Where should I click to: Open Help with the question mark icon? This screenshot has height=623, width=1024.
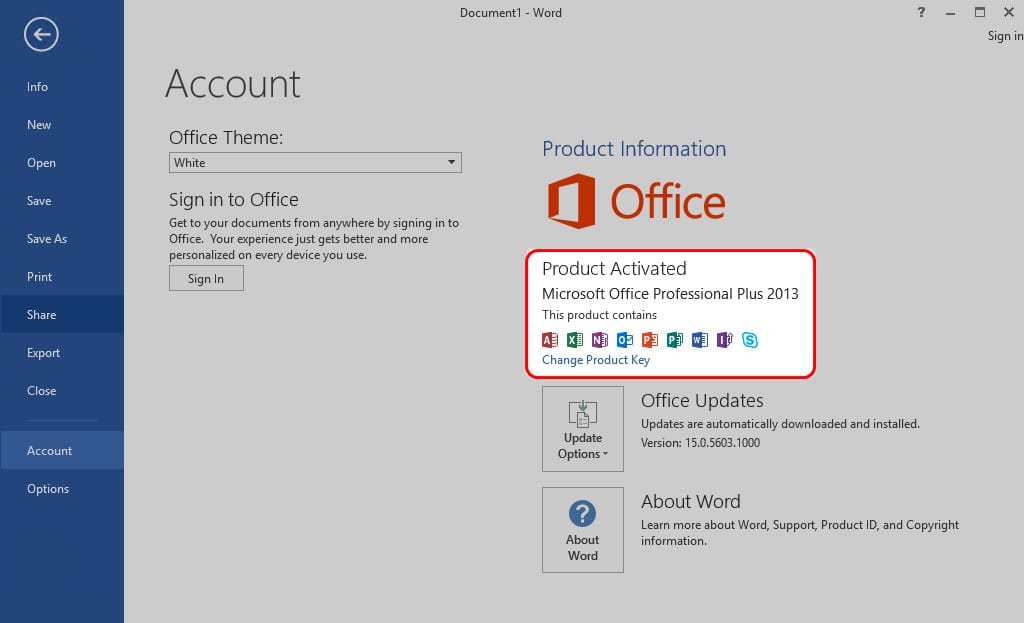921,12
